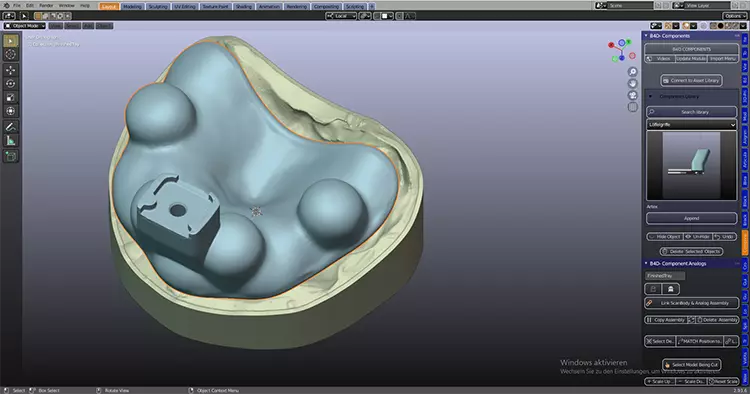Click the Reset Scale button
The width and height of the screenshot is (750, 394).
tap(723, 381)
